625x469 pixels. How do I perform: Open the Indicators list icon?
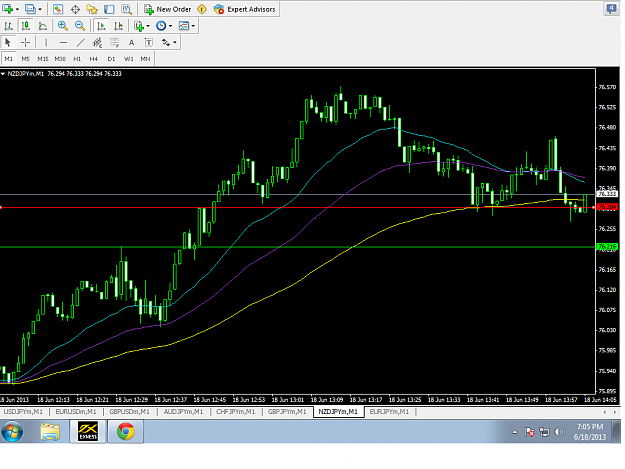138,26
